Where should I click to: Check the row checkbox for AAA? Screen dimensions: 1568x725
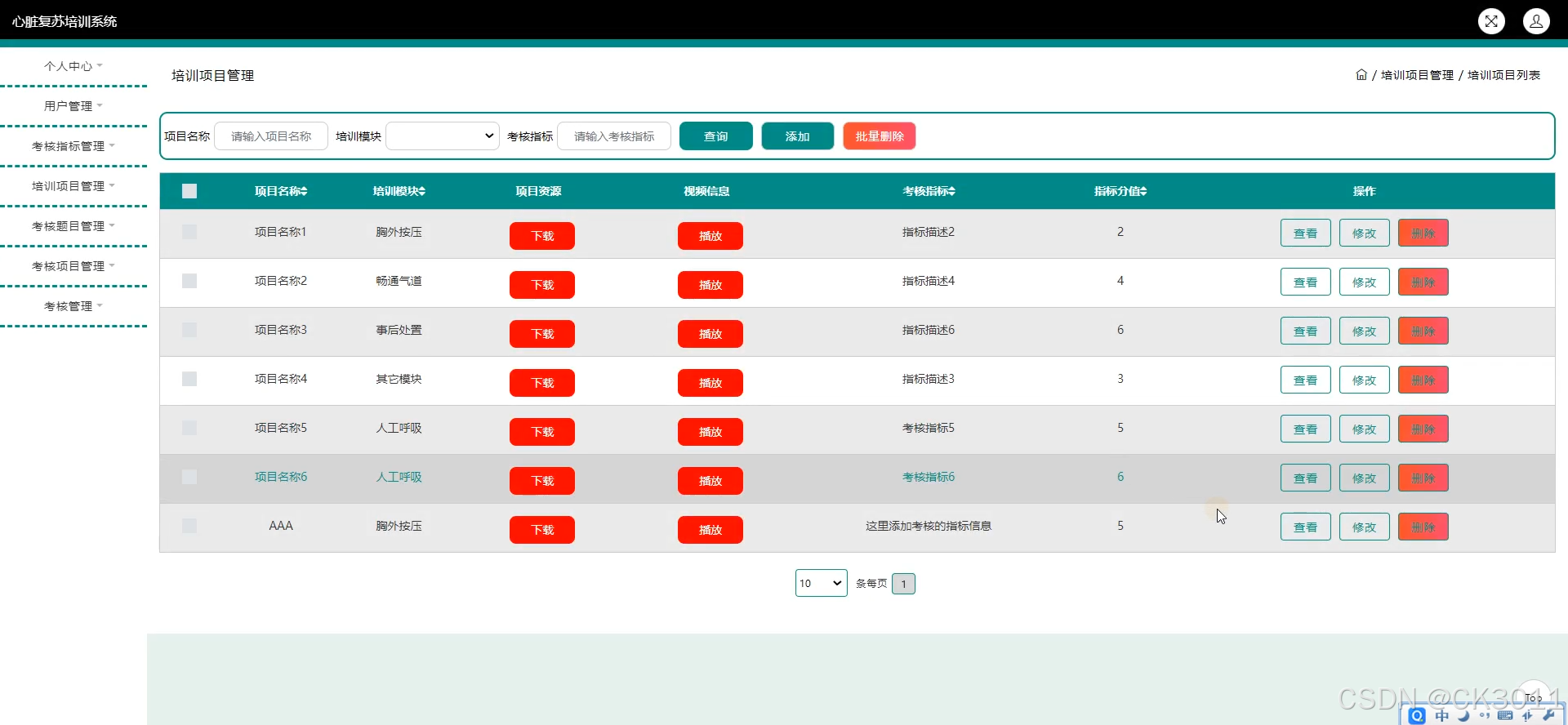click(189, 526)
